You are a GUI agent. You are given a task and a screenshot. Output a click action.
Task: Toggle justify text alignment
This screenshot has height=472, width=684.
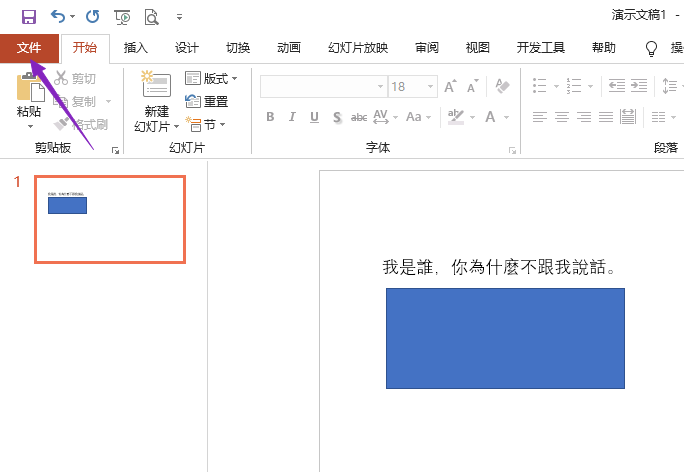(605, 117)
